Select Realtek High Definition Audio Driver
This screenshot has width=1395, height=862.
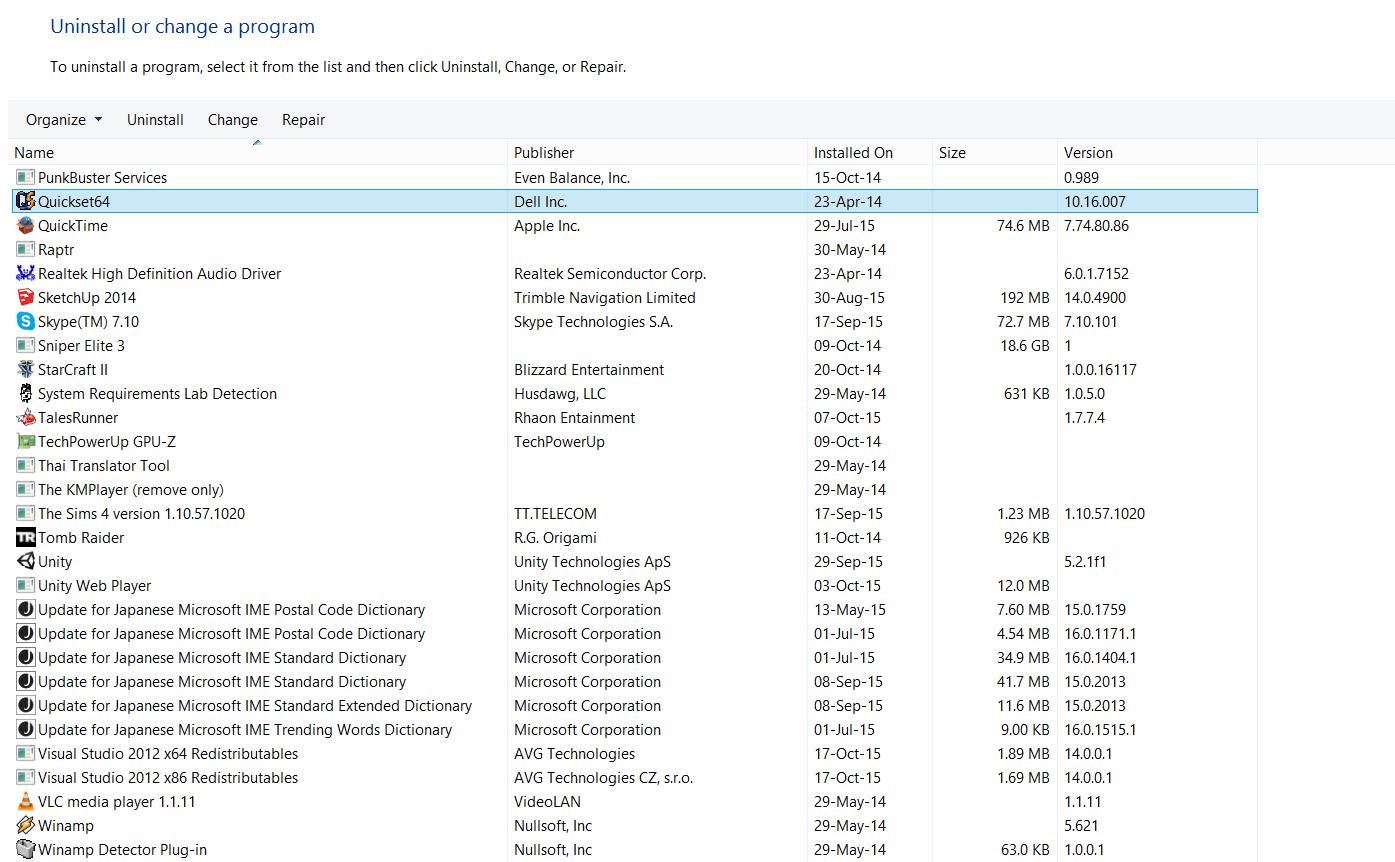159,273
